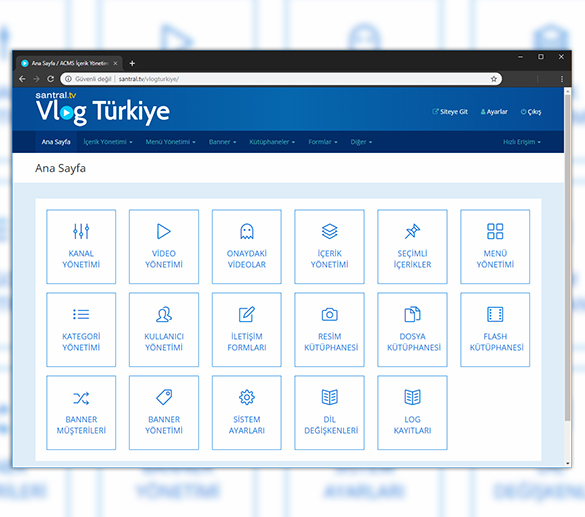Image resolution: width=585 pixels, height=517 pixels.
Task: Open Banner Müşterileri shuffle icon tile
Action: (x=81, y=413)
